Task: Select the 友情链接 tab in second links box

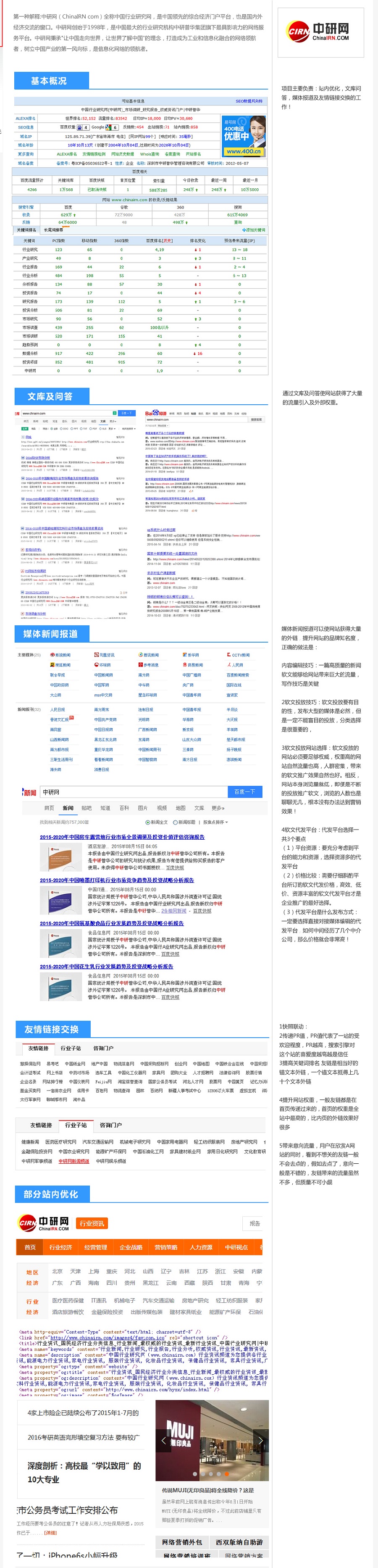Action: (x=42, y=1125)
